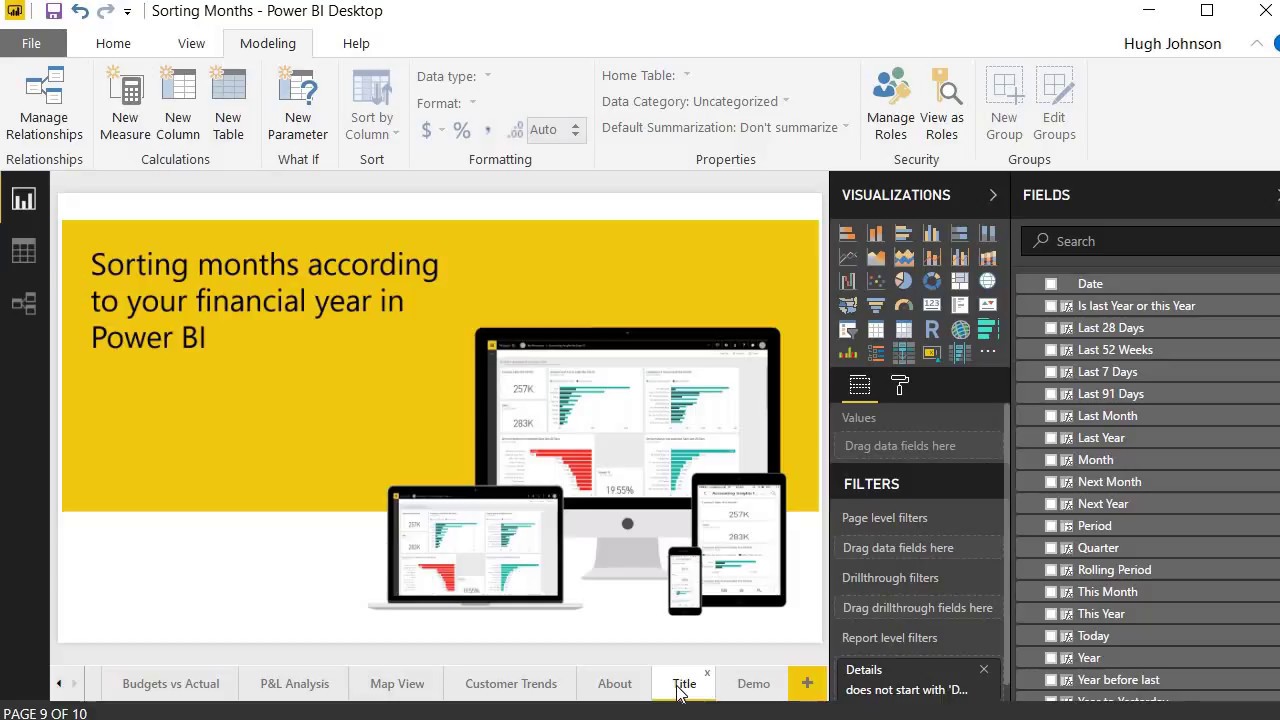Switch to the Home ribbon tab
1280x720 pixels.
[x=113, y=43]
